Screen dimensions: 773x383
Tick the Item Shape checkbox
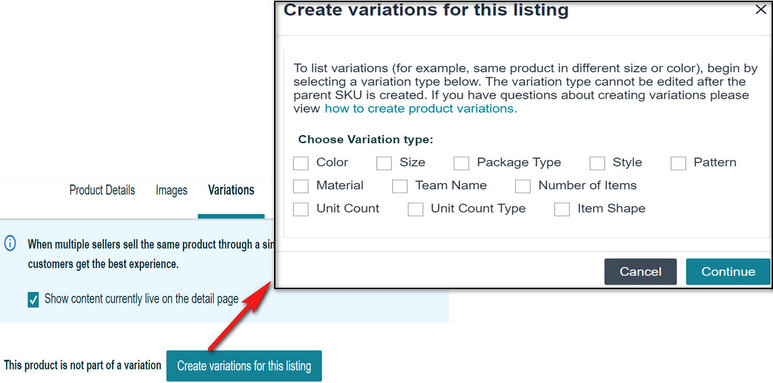point(562,209)
